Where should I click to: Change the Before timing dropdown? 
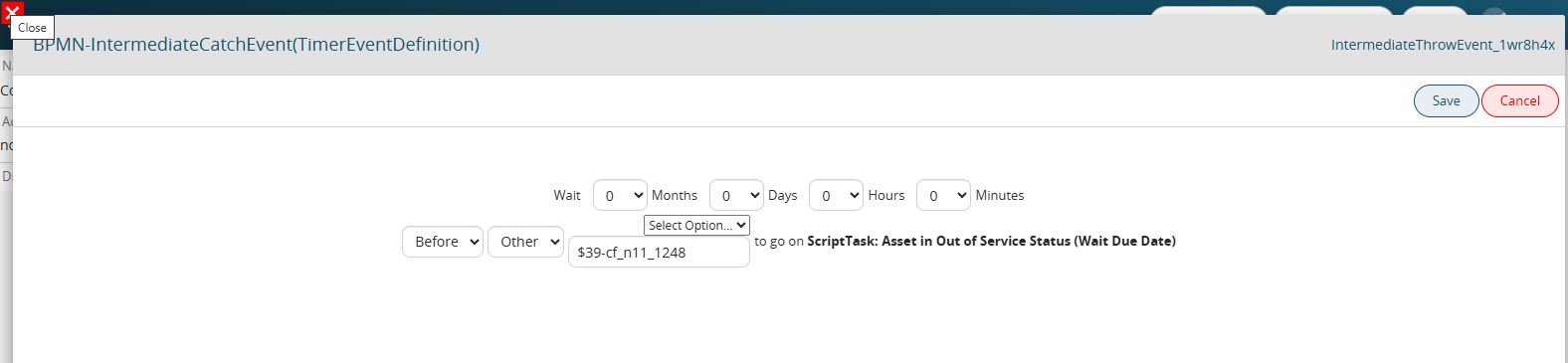(x=443, y=242)
